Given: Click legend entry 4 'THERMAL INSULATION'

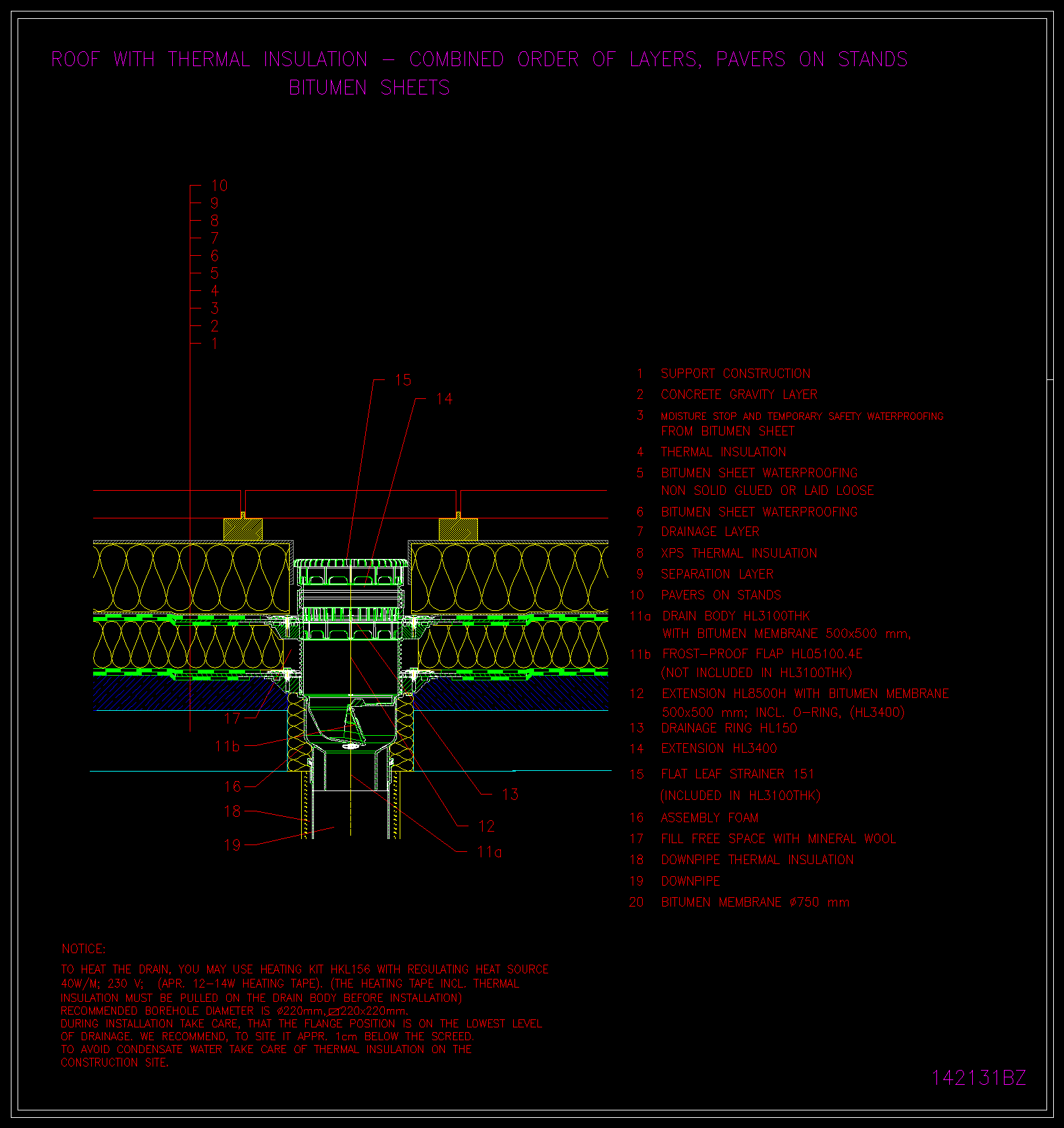Looking at the screenshot, I should click(x=724, y=452).
